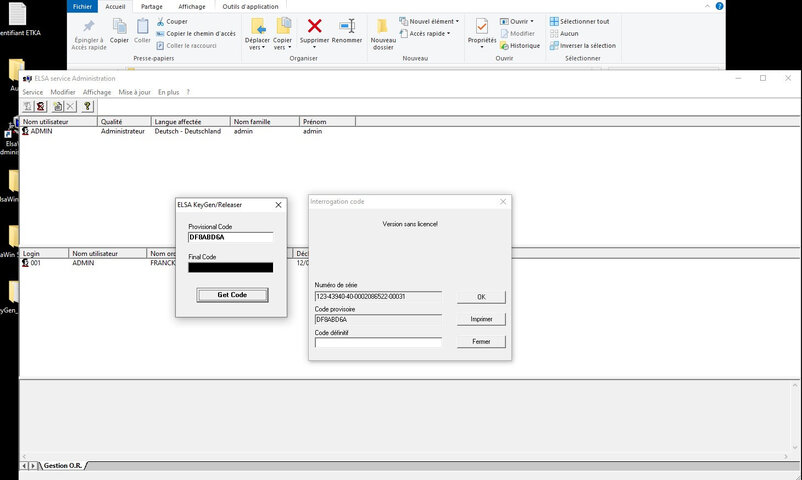Open the ? help menu in ELSA

pyautogui.click(x=188, y=92)
